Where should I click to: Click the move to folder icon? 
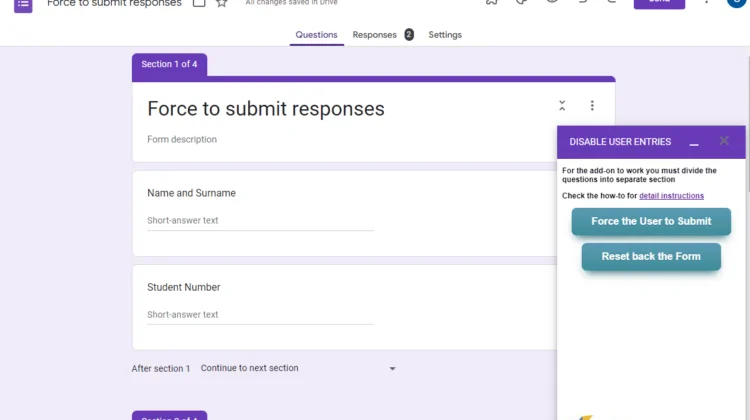pyautogui.click(x=198, y=3)
